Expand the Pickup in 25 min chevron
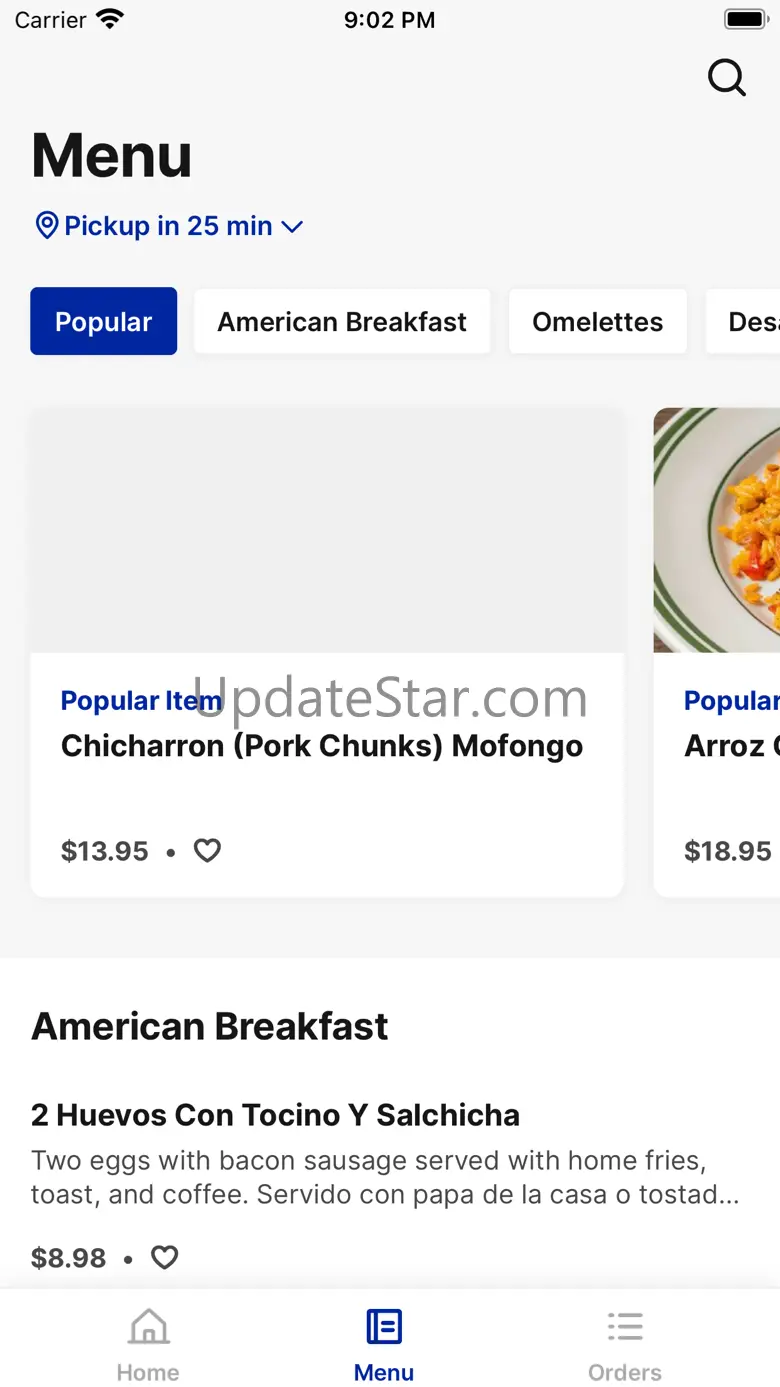780x1387 pixels. [292, 227]
